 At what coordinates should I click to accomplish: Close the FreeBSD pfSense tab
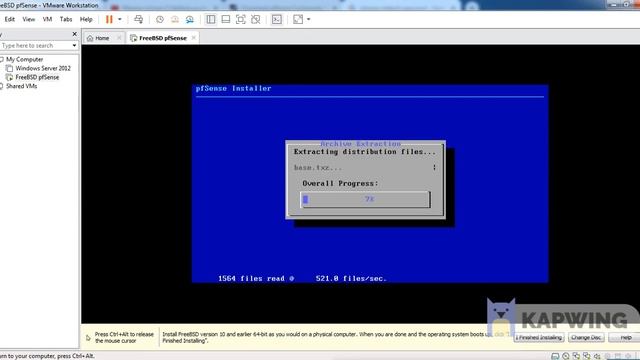pos(193,38)
